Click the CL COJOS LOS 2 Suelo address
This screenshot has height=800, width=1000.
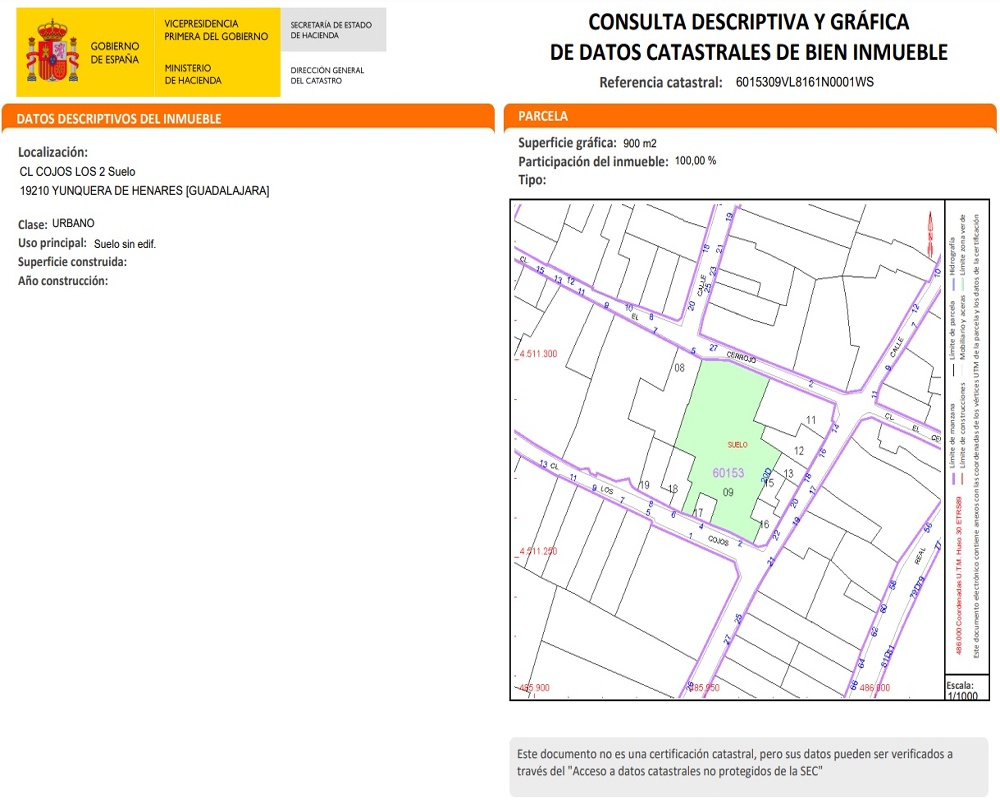tap(77, 172)
